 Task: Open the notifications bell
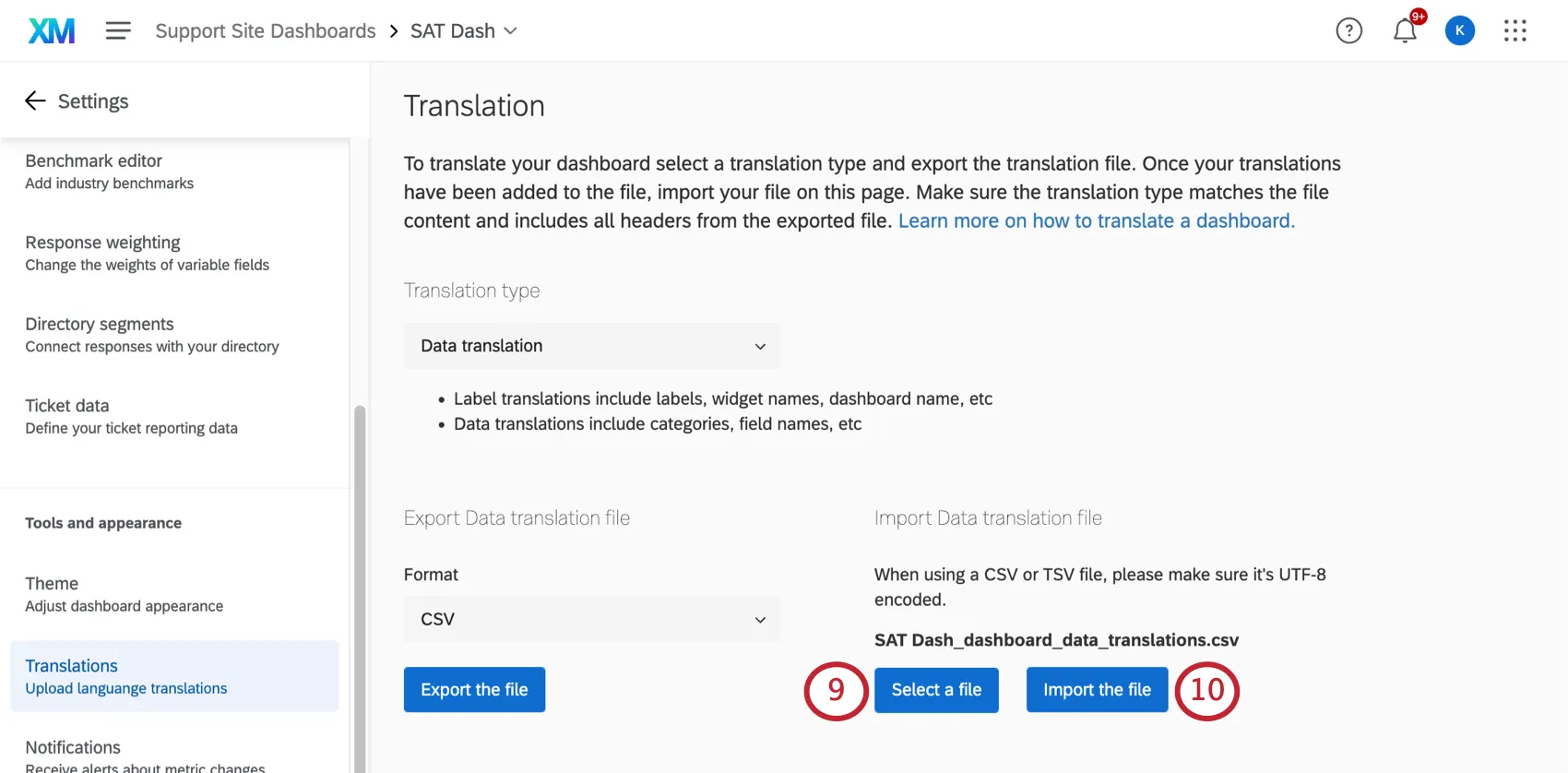[1404, 31]
